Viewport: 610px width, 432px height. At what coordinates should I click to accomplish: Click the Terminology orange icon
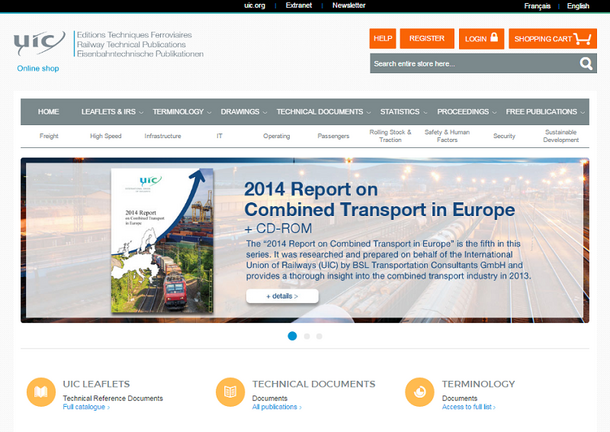419,392
